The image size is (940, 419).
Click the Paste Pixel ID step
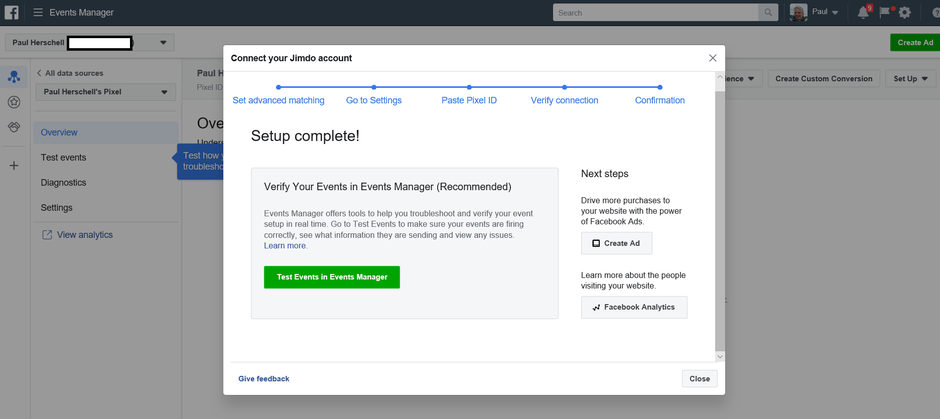click(x=469, y=100)
